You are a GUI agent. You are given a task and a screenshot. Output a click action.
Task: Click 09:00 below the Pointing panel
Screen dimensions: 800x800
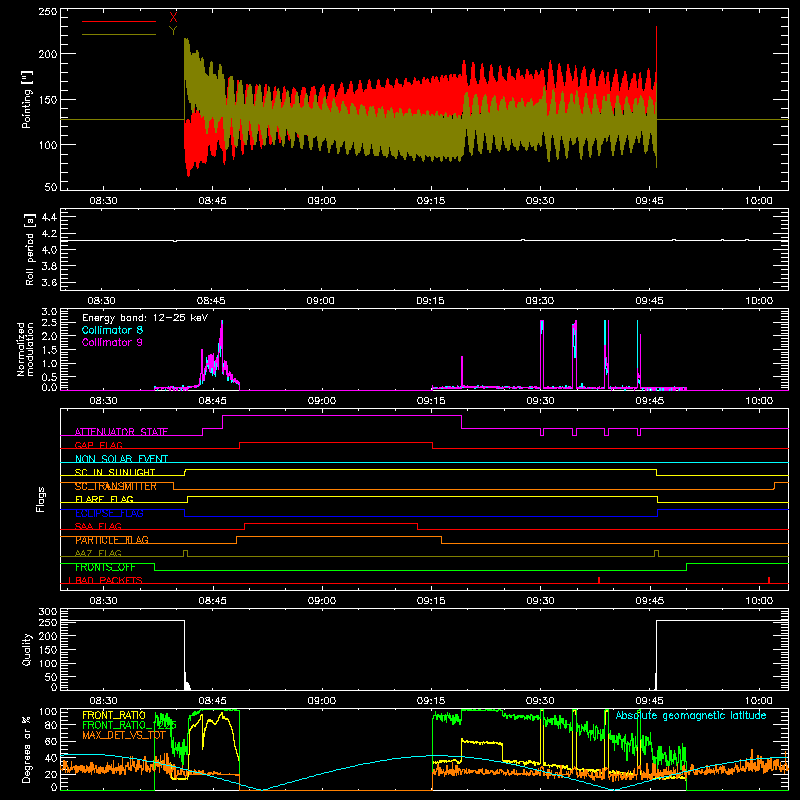(321, 201)
